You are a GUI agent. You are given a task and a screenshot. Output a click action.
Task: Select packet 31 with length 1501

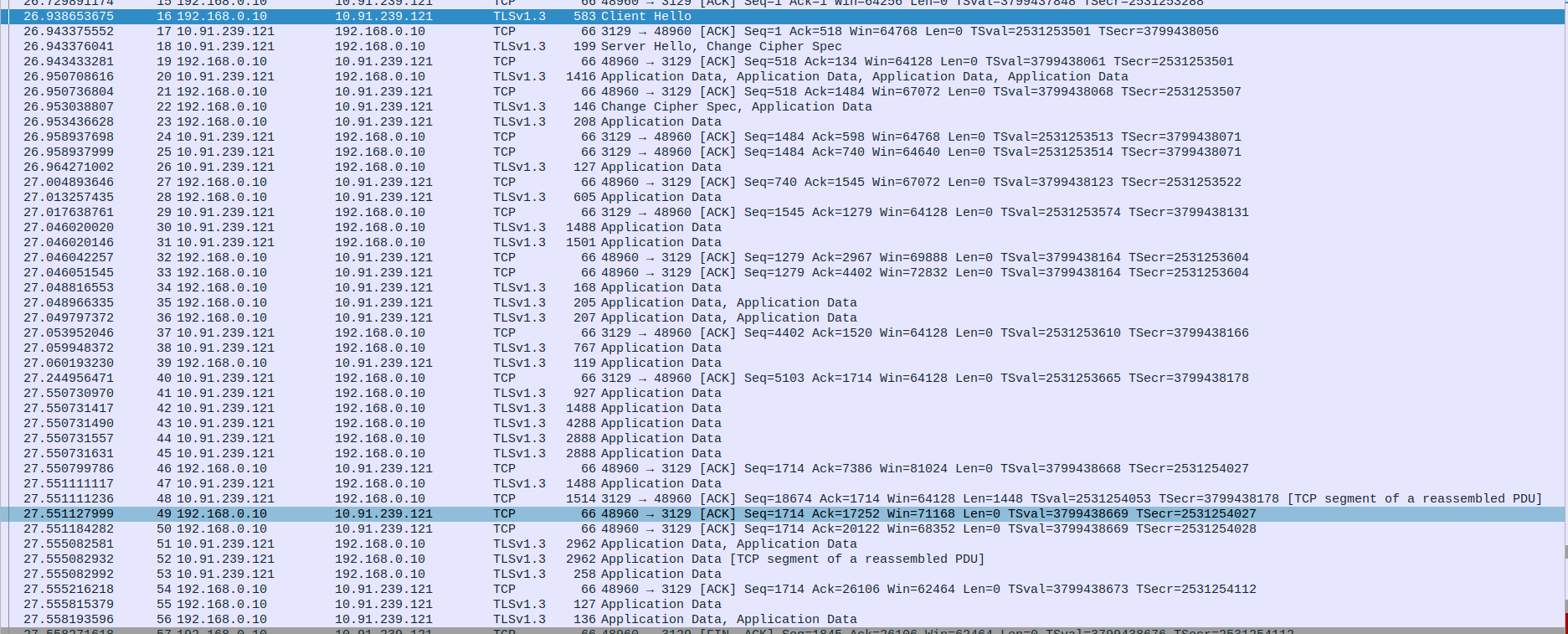point(586,242)
